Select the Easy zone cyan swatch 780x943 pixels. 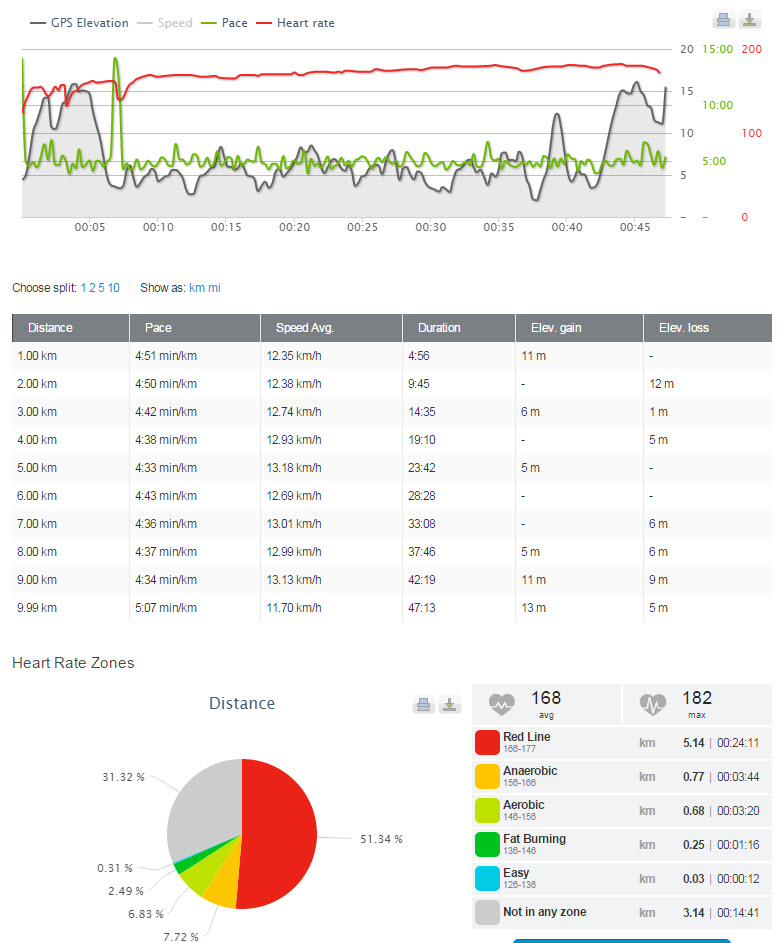487,878
